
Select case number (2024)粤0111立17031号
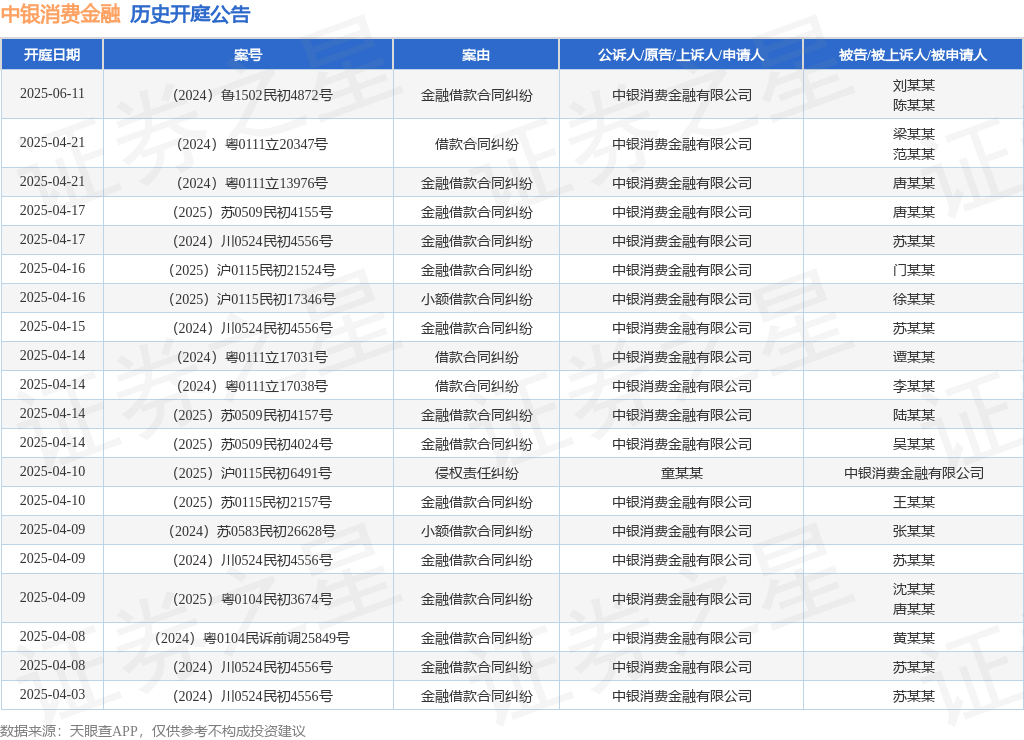tap(251, 357)
